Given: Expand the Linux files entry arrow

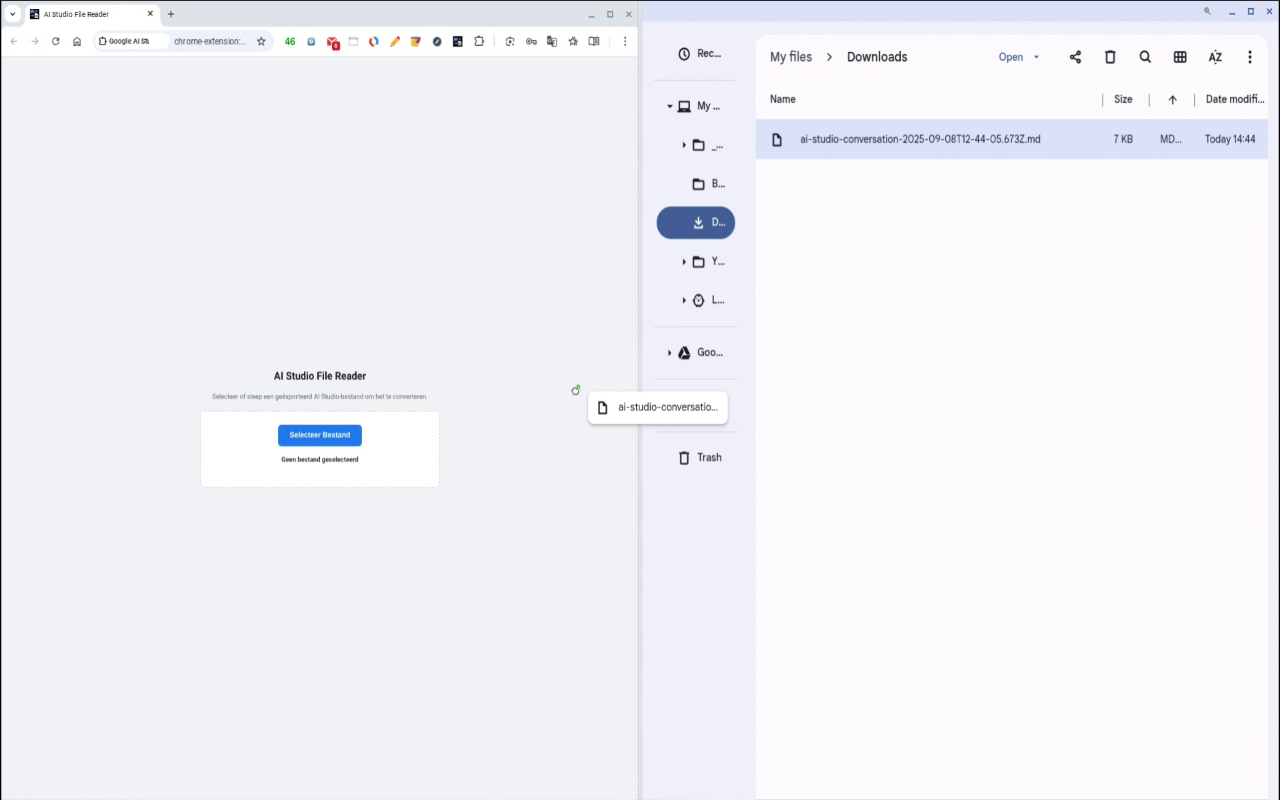Looking at the screenshot, I should tap(684, 300).
